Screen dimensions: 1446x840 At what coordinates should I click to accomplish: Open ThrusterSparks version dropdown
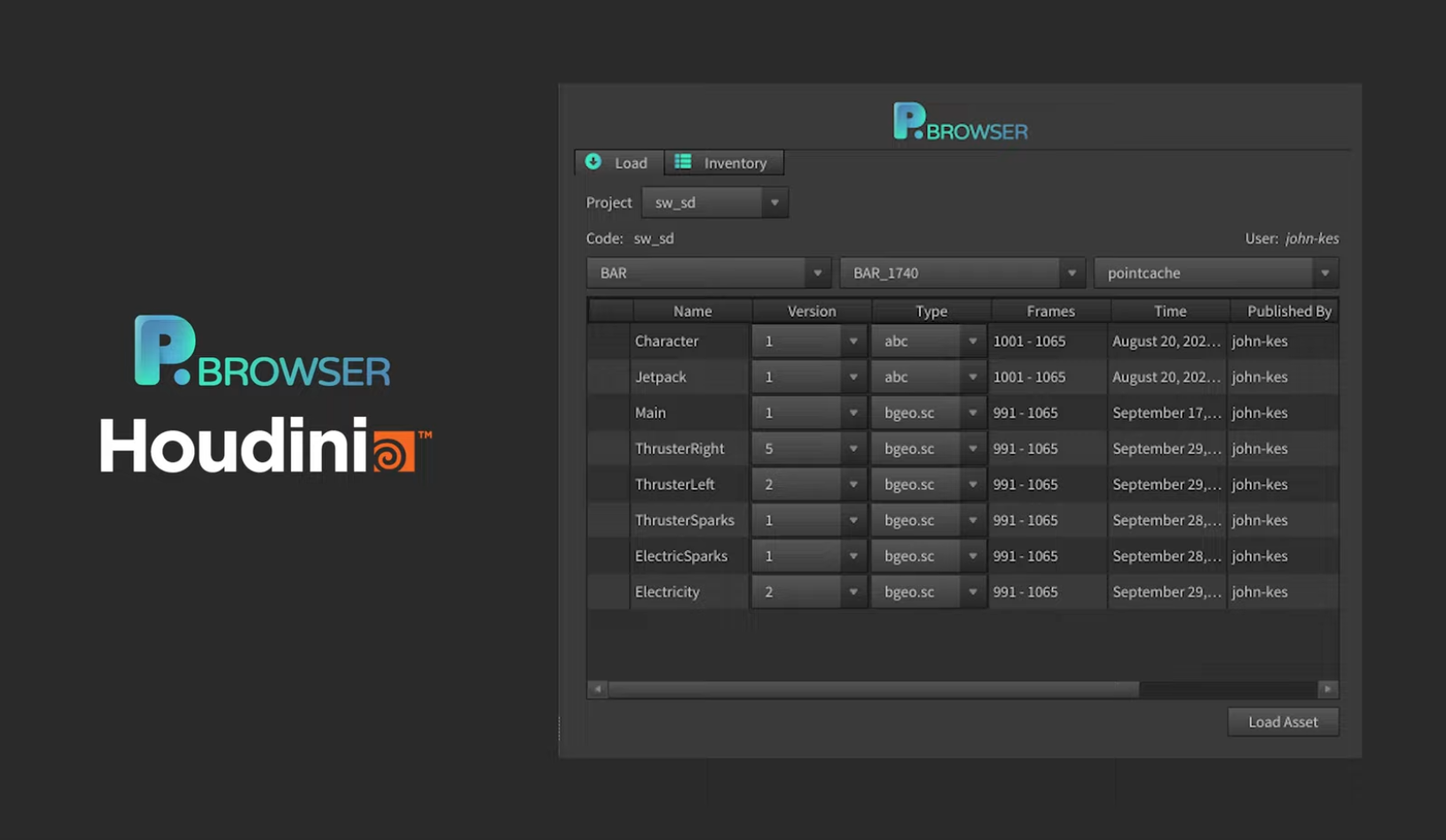[809, 520]
